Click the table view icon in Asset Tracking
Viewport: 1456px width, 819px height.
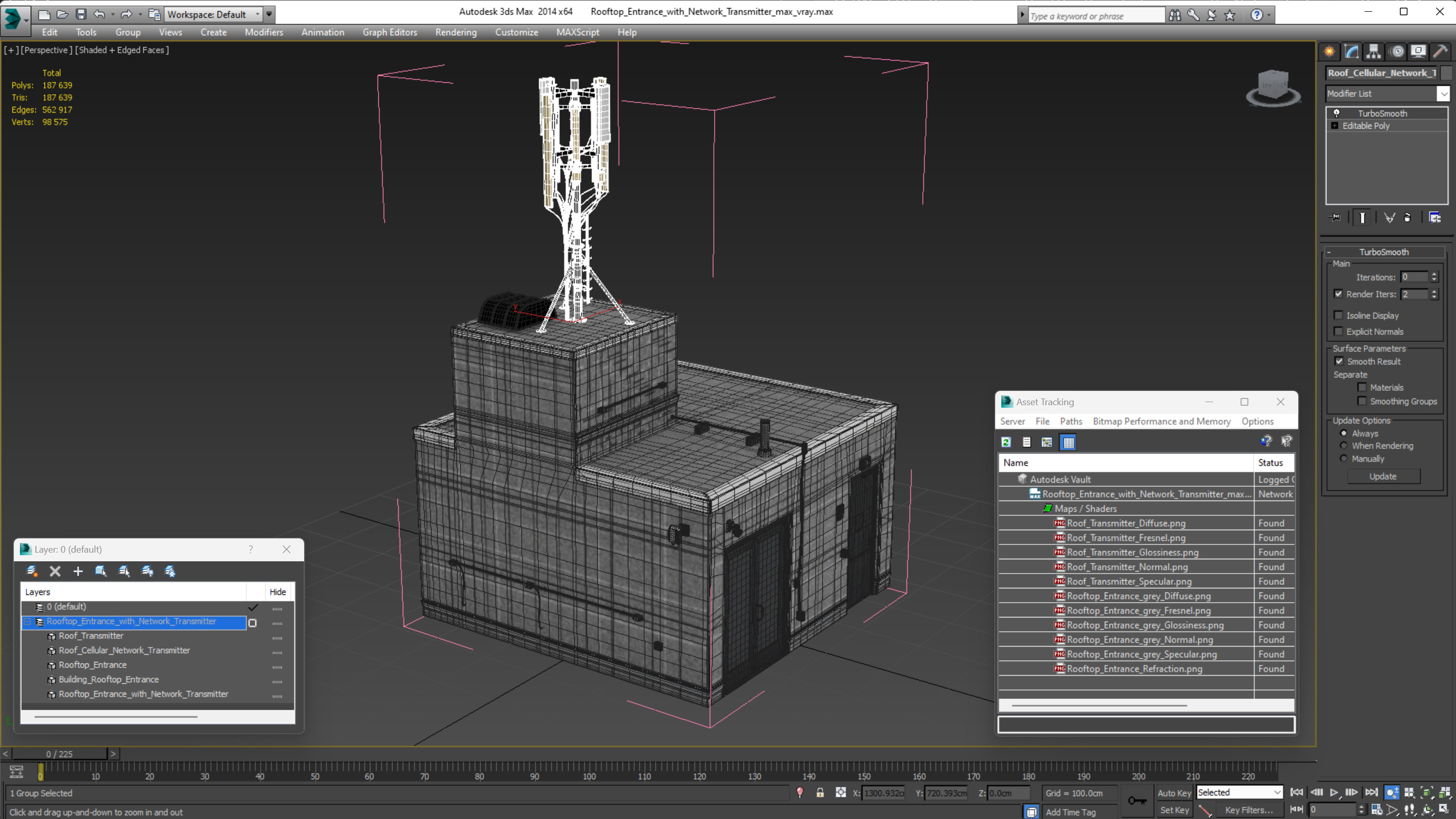[1068, 442]
